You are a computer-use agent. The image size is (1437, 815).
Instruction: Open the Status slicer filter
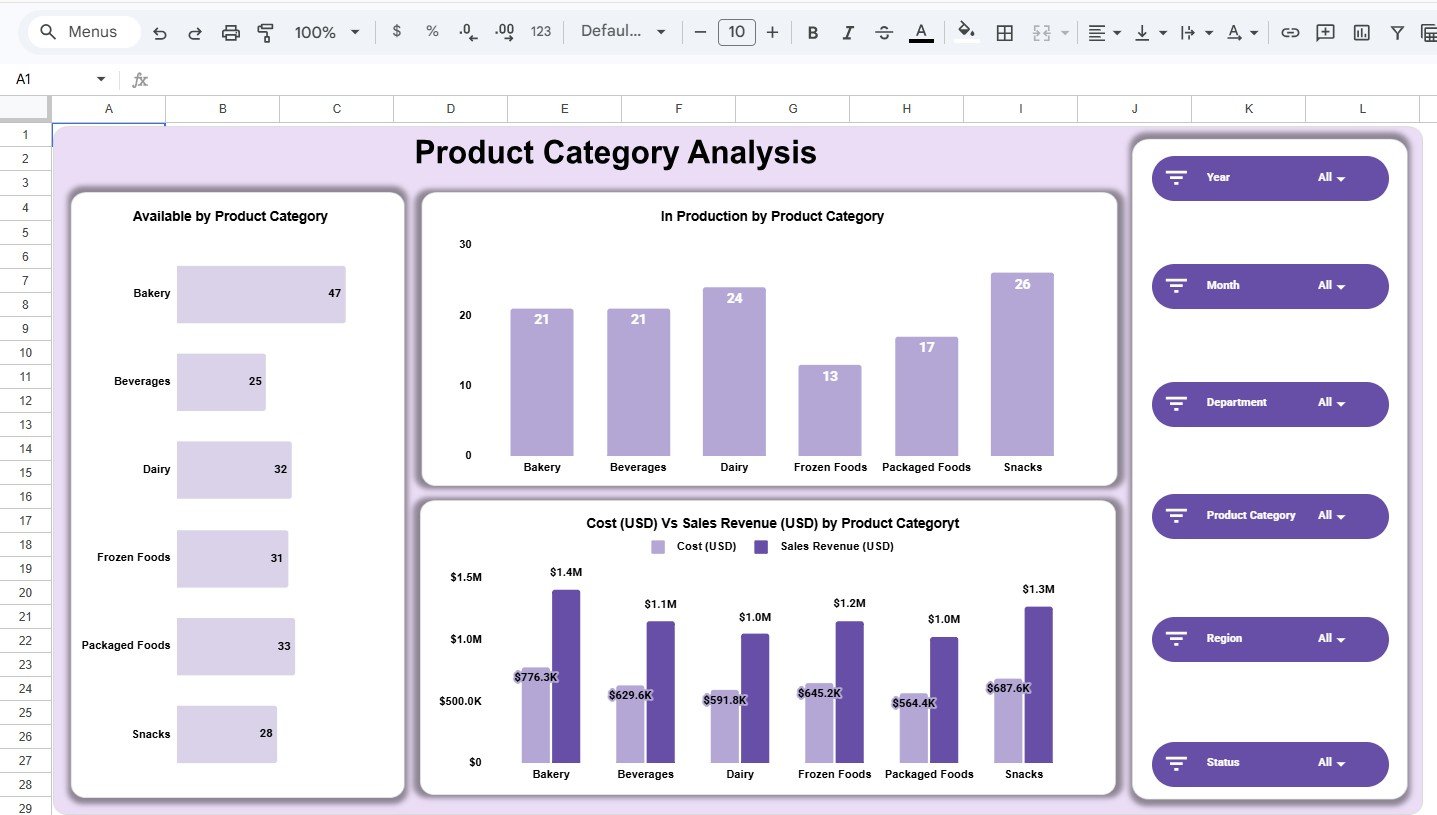coord(1270,764)
